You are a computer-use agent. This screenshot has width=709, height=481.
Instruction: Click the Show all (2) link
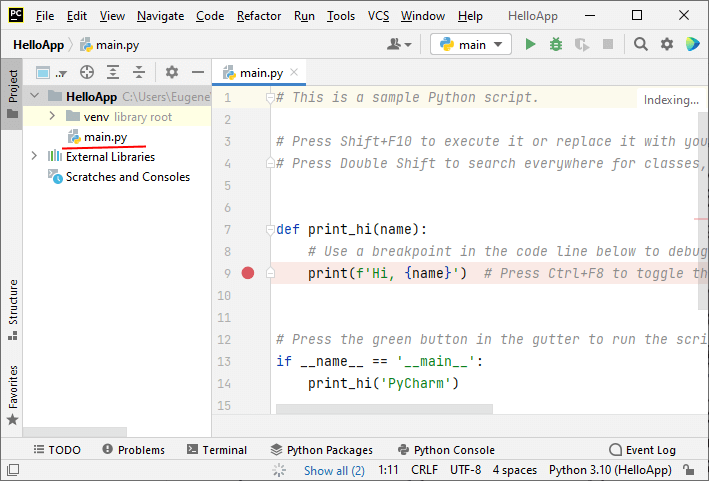coord(334,470)
